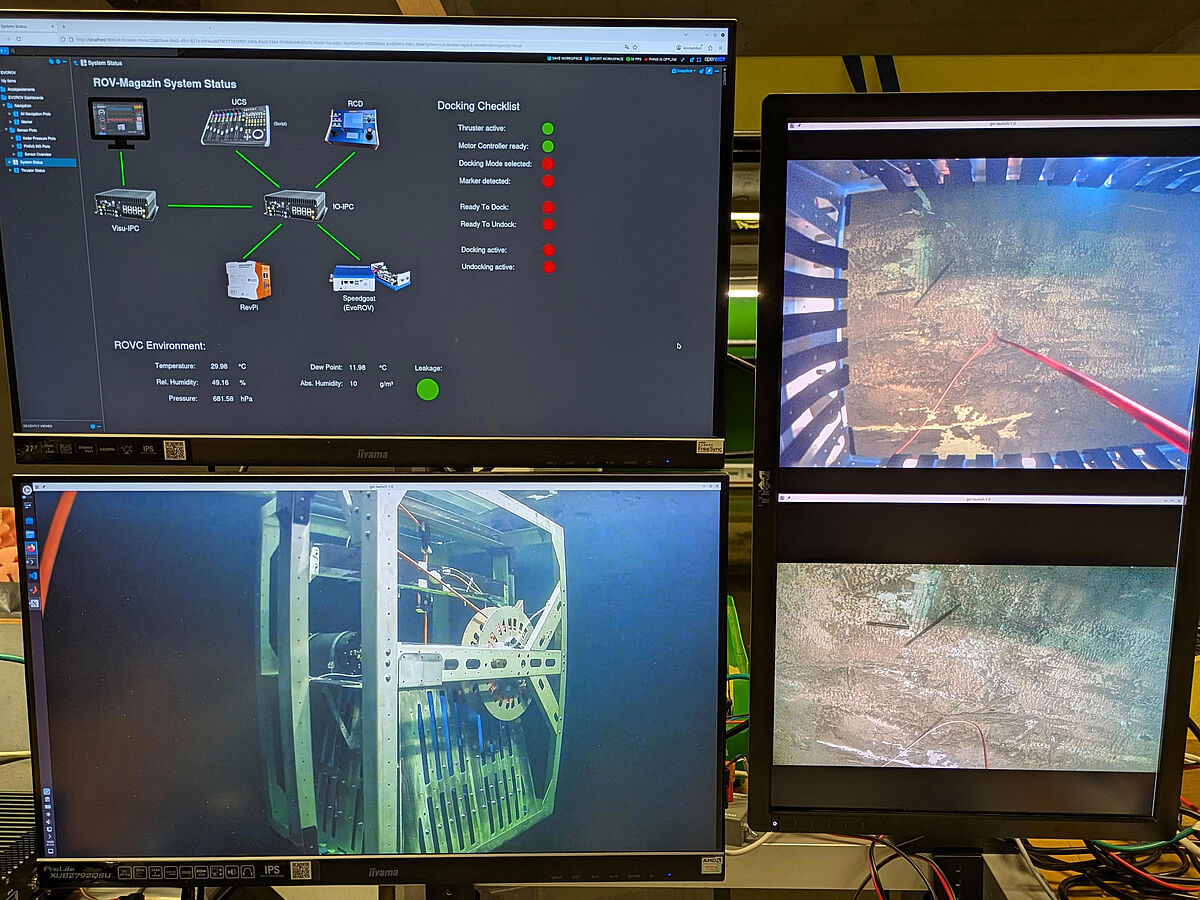Click the Visu-IPC device icon
Screen dimensions: 1200x900
pos(126,204)
